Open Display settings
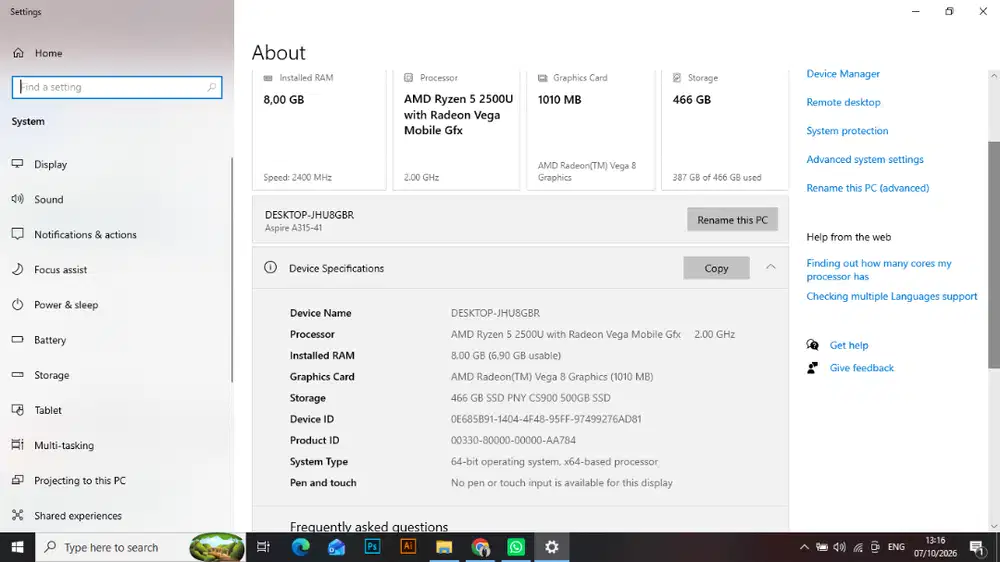This screenshot has width=1000, height=562. (x=50, y=165)
